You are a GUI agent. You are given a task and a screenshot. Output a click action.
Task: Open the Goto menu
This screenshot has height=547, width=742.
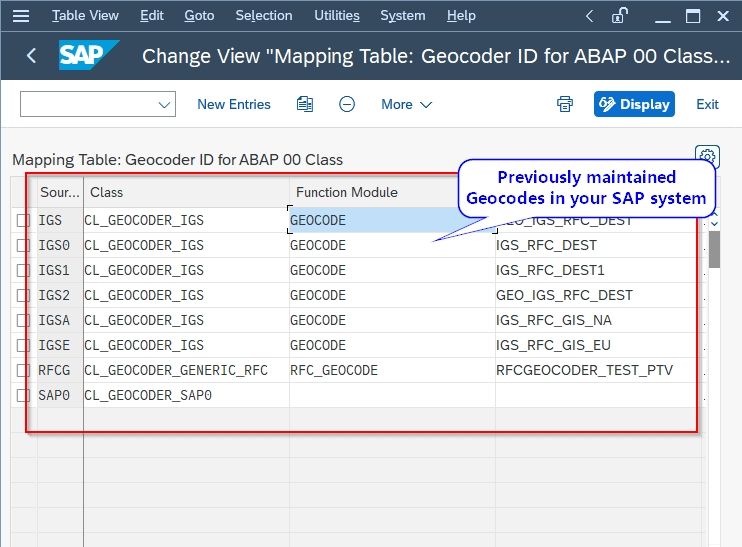[x=199, y=16]
